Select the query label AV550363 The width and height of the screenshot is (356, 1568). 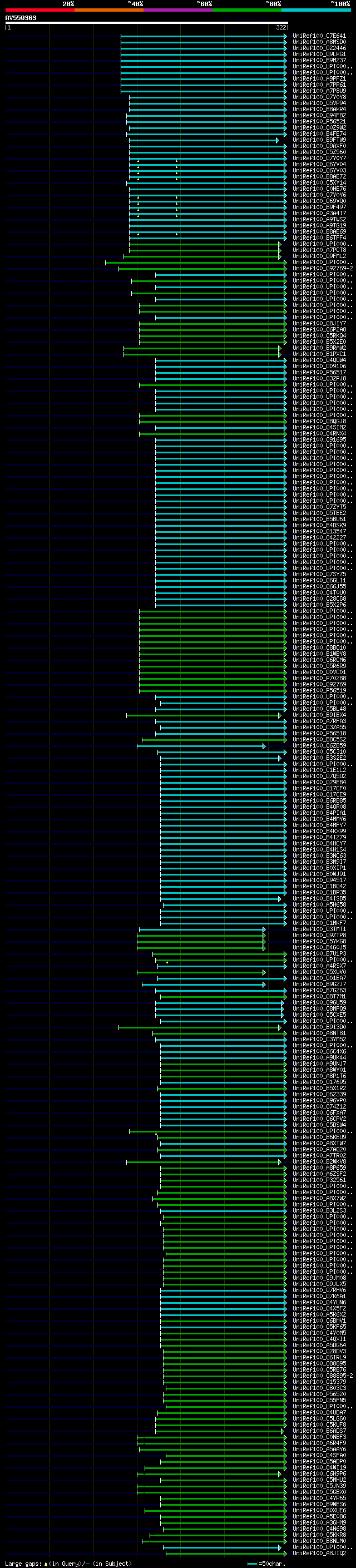coord(21,18)
